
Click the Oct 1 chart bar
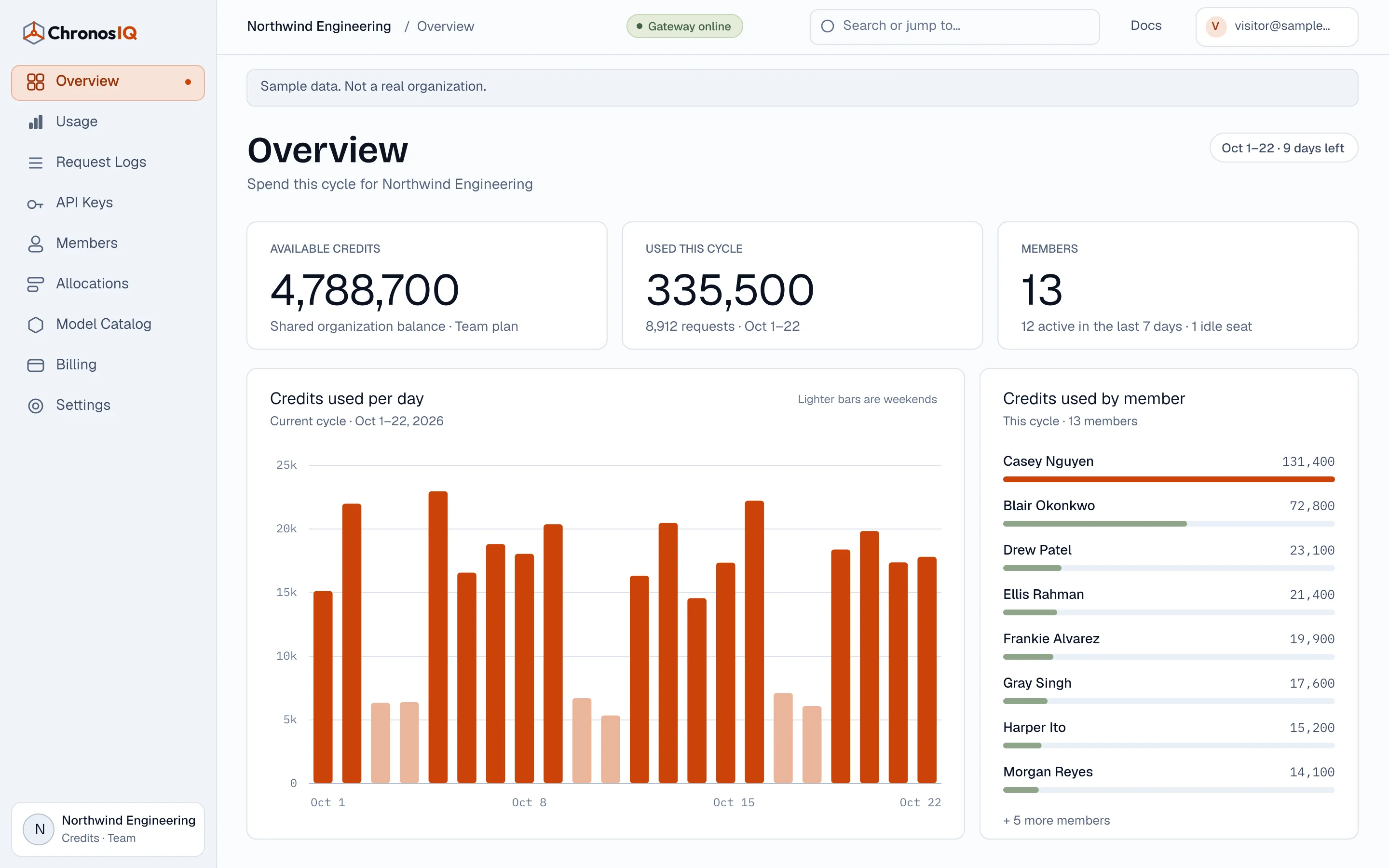point(323,687)
